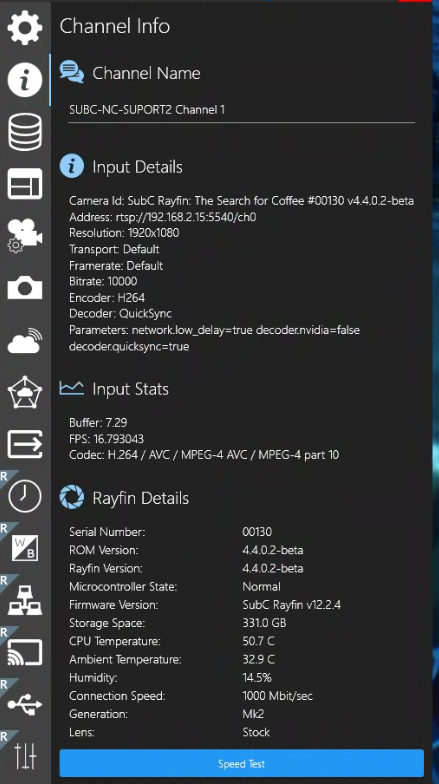Click the CPU Temperature value 50.7 C
439x784 pixels.
point(258,641)
